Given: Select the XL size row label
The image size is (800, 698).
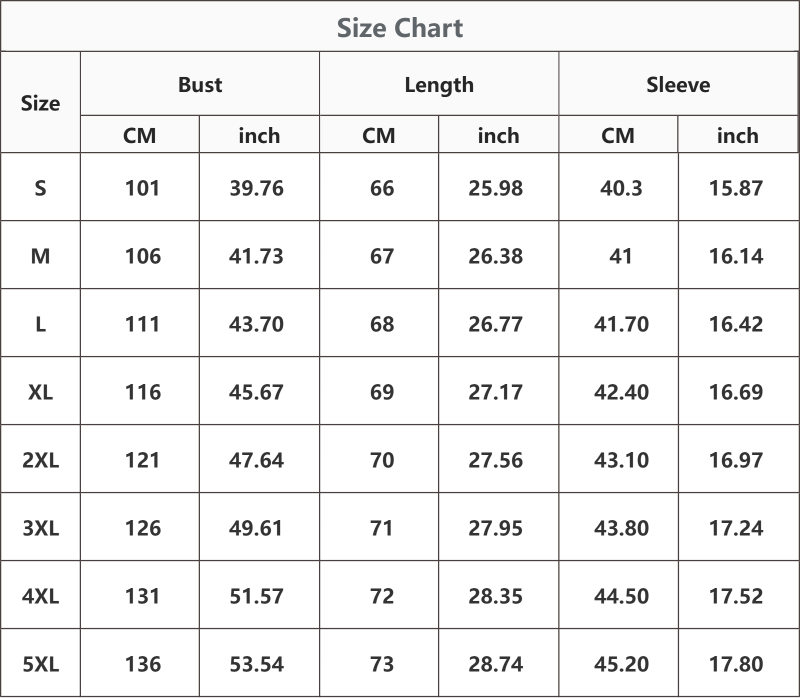Looking at the screenshot, I should click(x=40, y=392).
